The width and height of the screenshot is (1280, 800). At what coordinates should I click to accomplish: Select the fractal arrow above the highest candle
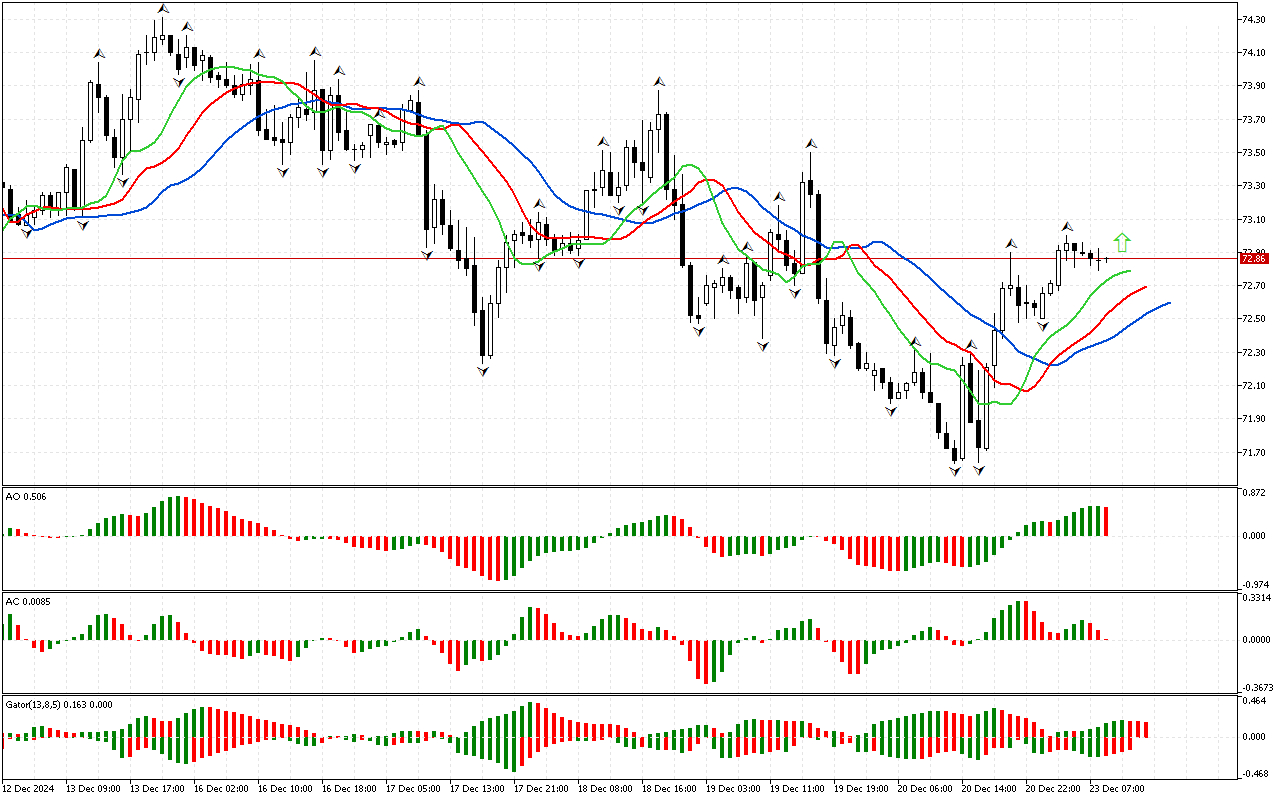(162, 8)
